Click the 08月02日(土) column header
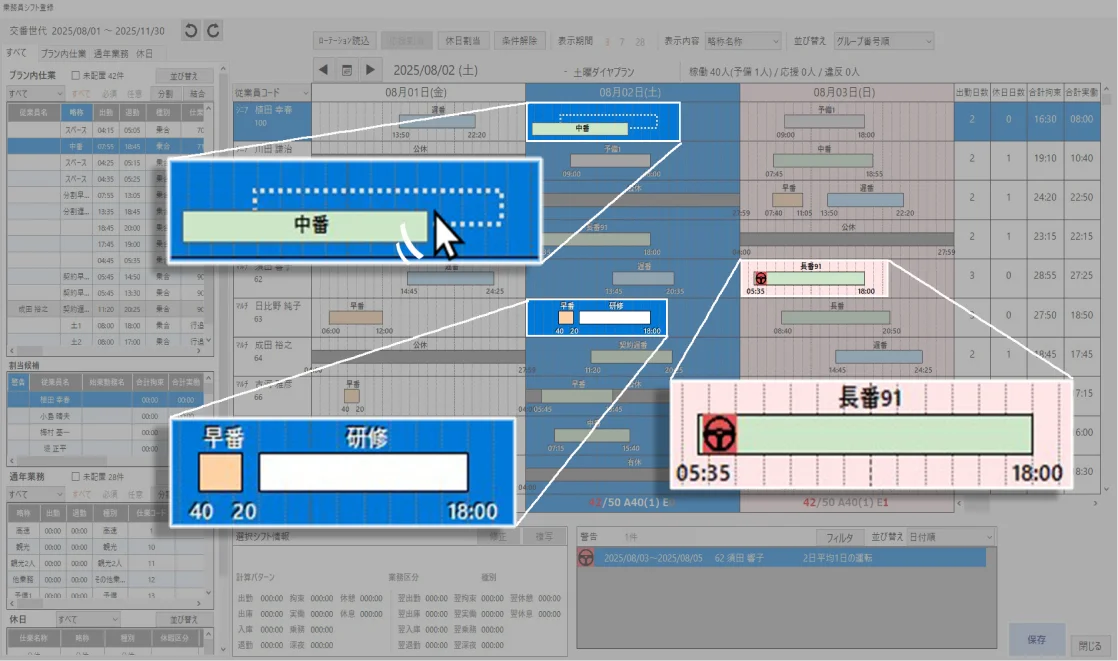The height and width of the screenshot is (661, 1118). [x=632, y=92]
